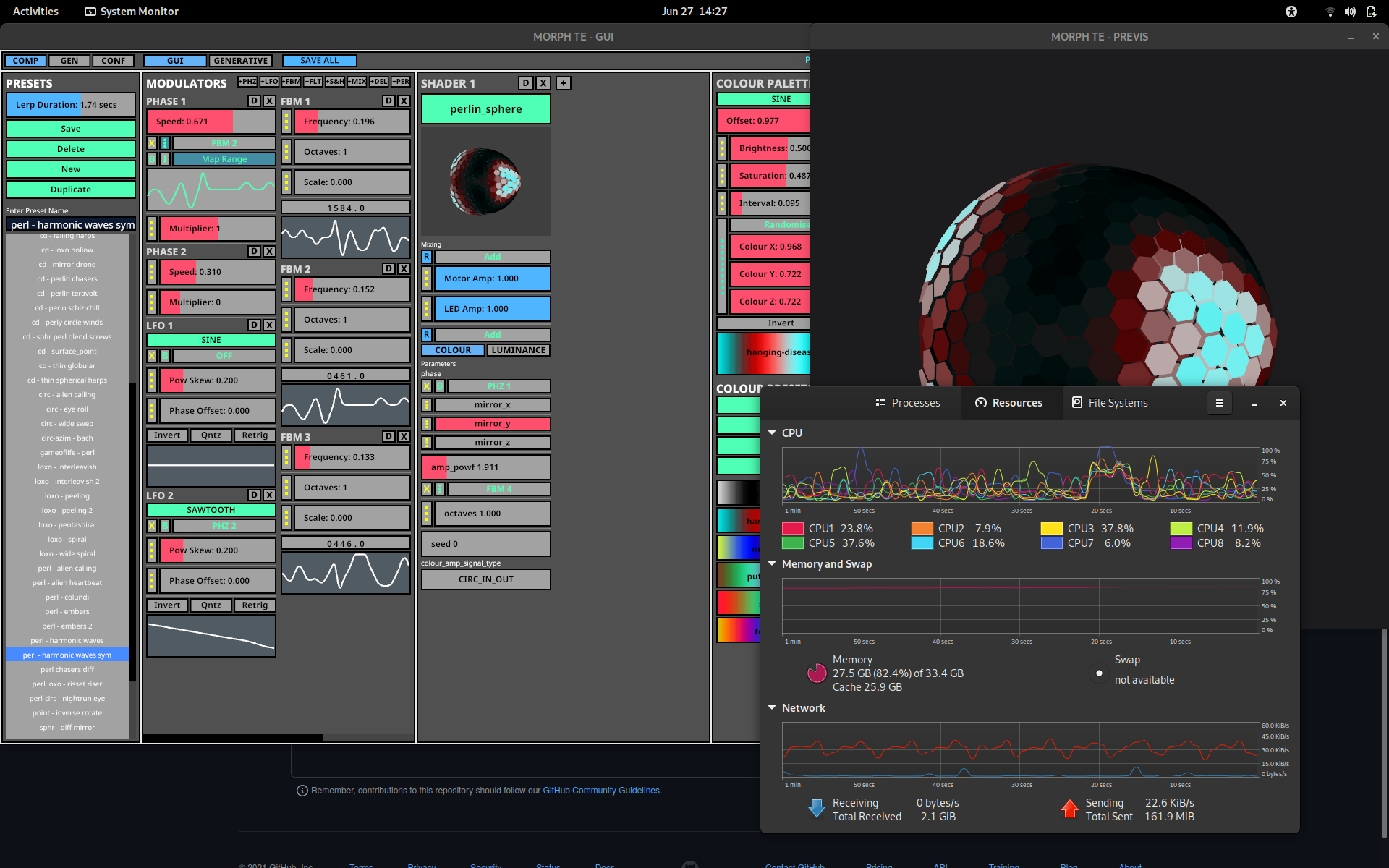This screenshot has height=868, width=1389.
Task: Change the SAWTOOTH waveform in LFO 2
Action: tap(211, 509)
